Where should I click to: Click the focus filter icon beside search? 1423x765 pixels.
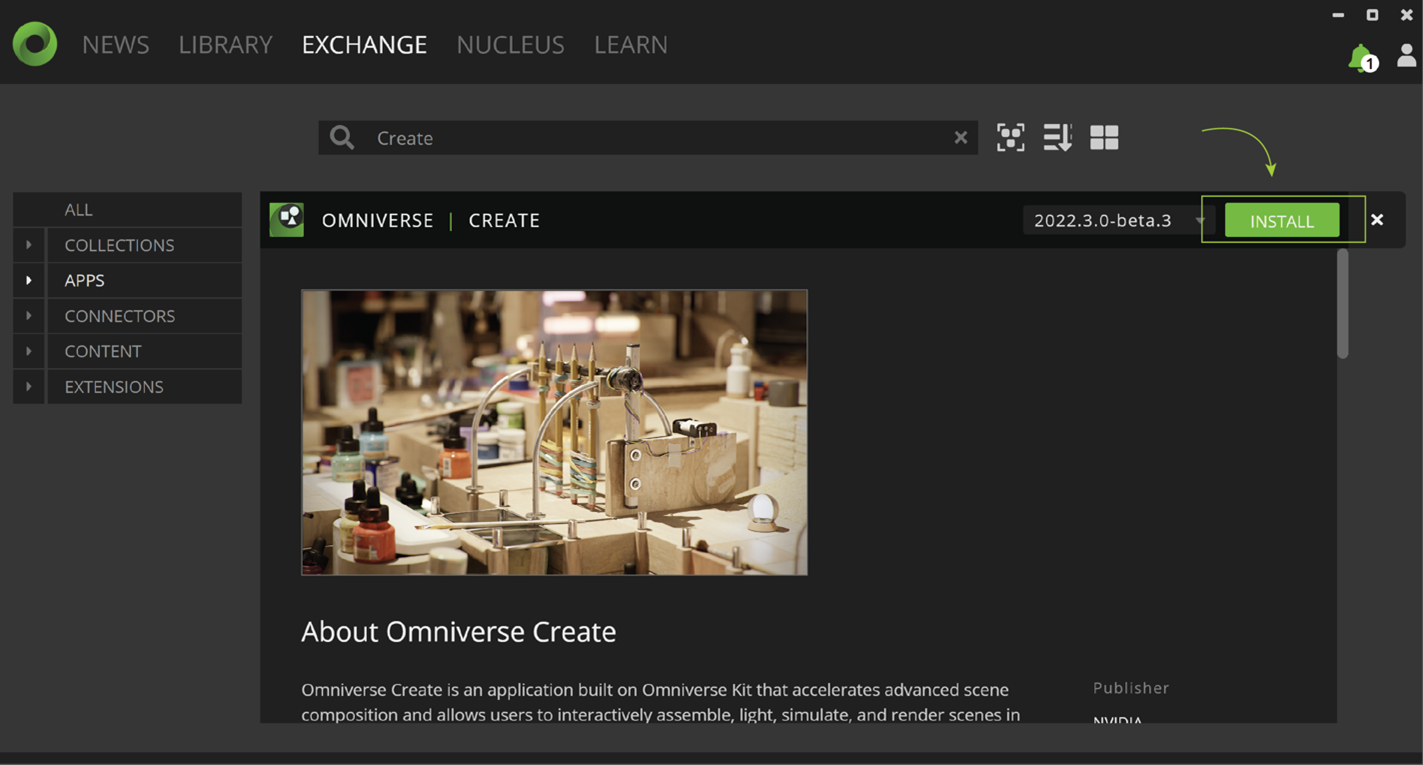coord(1010,137)
